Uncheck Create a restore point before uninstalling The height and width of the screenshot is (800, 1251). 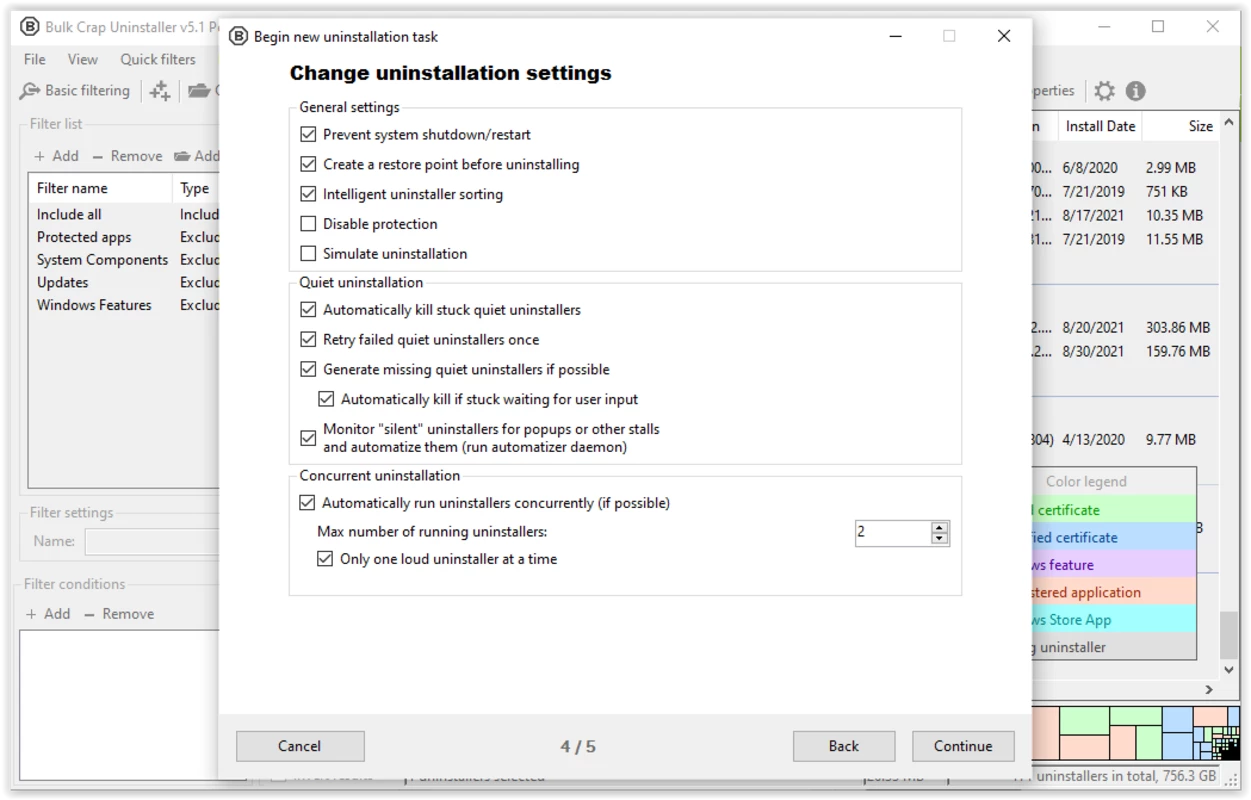pos(308,164)
